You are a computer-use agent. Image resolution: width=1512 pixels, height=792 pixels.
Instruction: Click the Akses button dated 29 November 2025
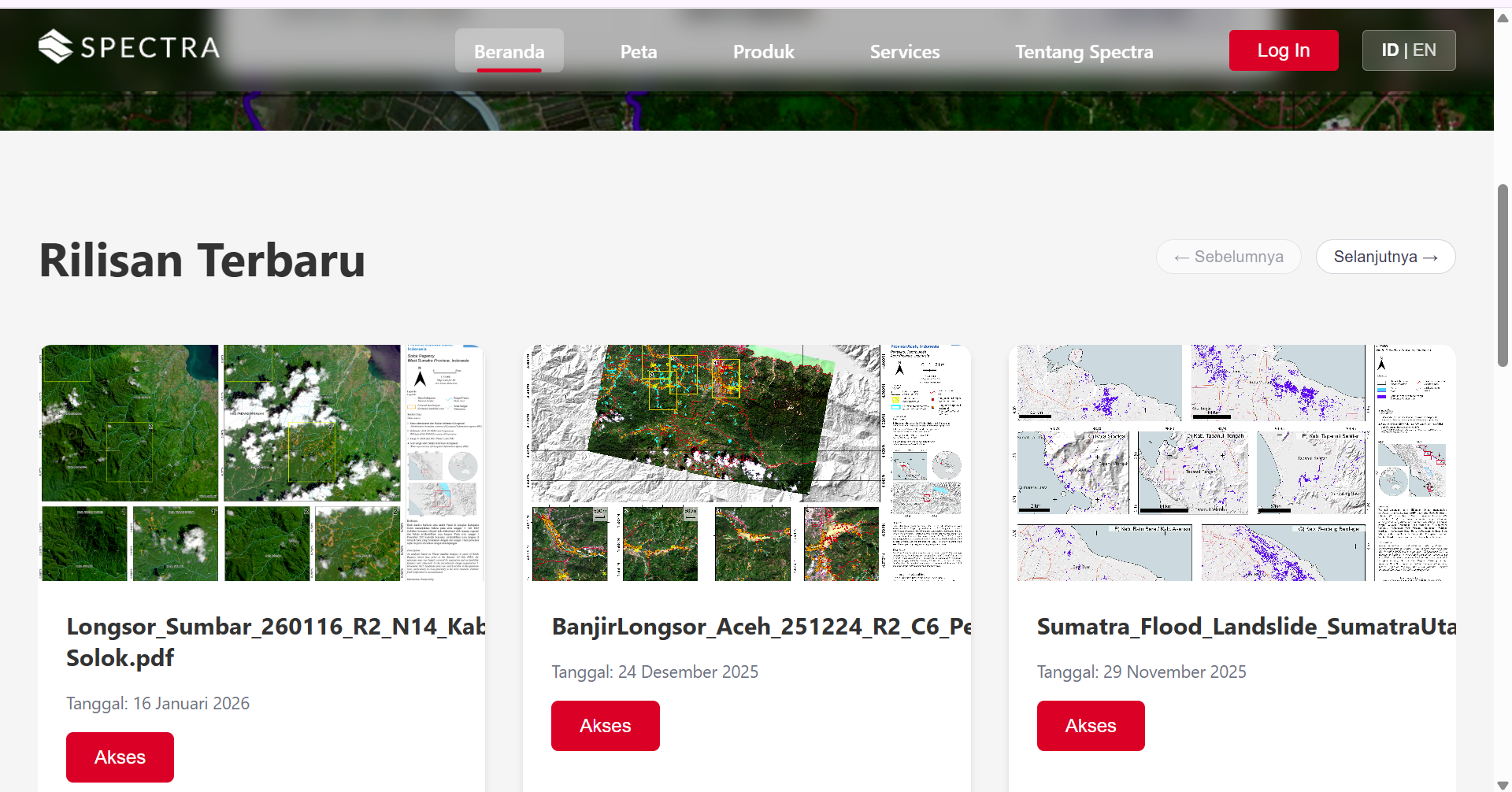pyautogui.click(x=1091, y=726)
